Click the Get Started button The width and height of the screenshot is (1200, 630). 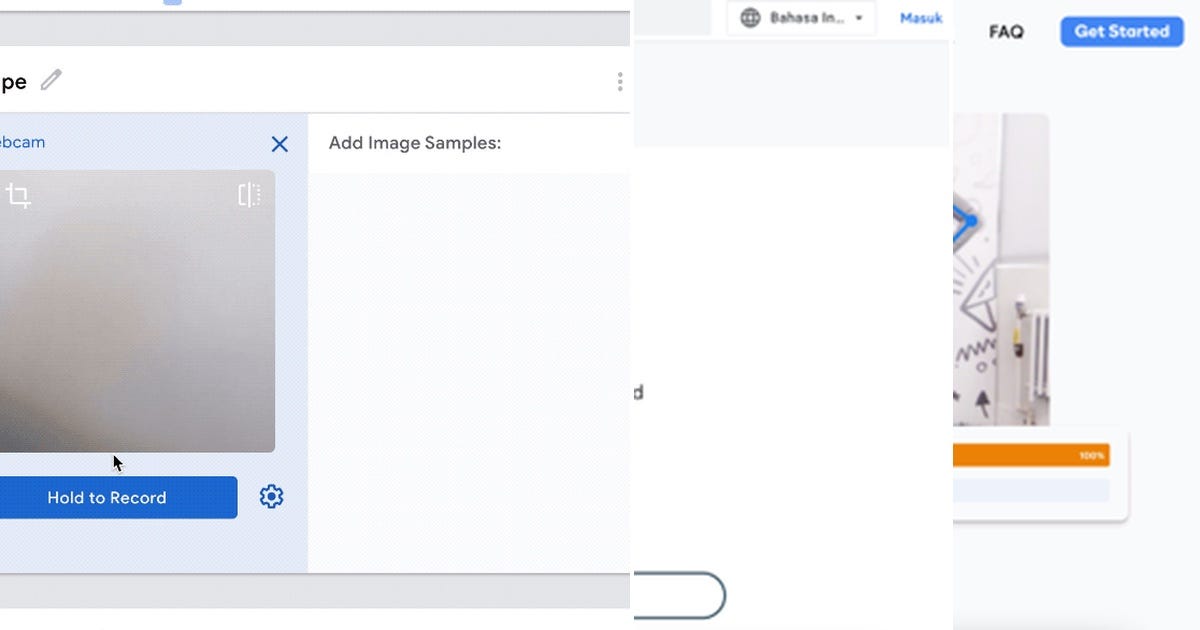coord(1121,31)
